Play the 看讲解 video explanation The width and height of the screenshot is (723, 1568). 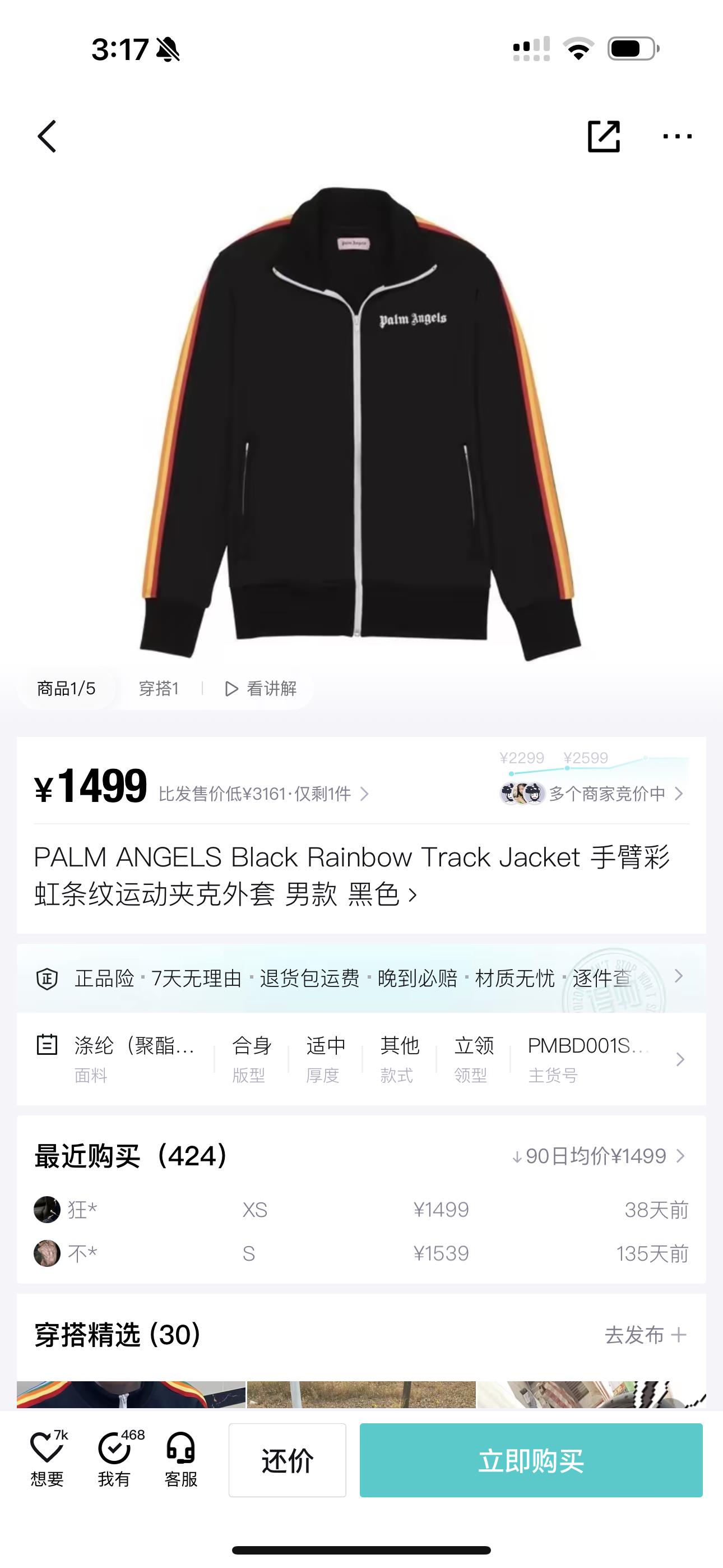tap(261, 689)
